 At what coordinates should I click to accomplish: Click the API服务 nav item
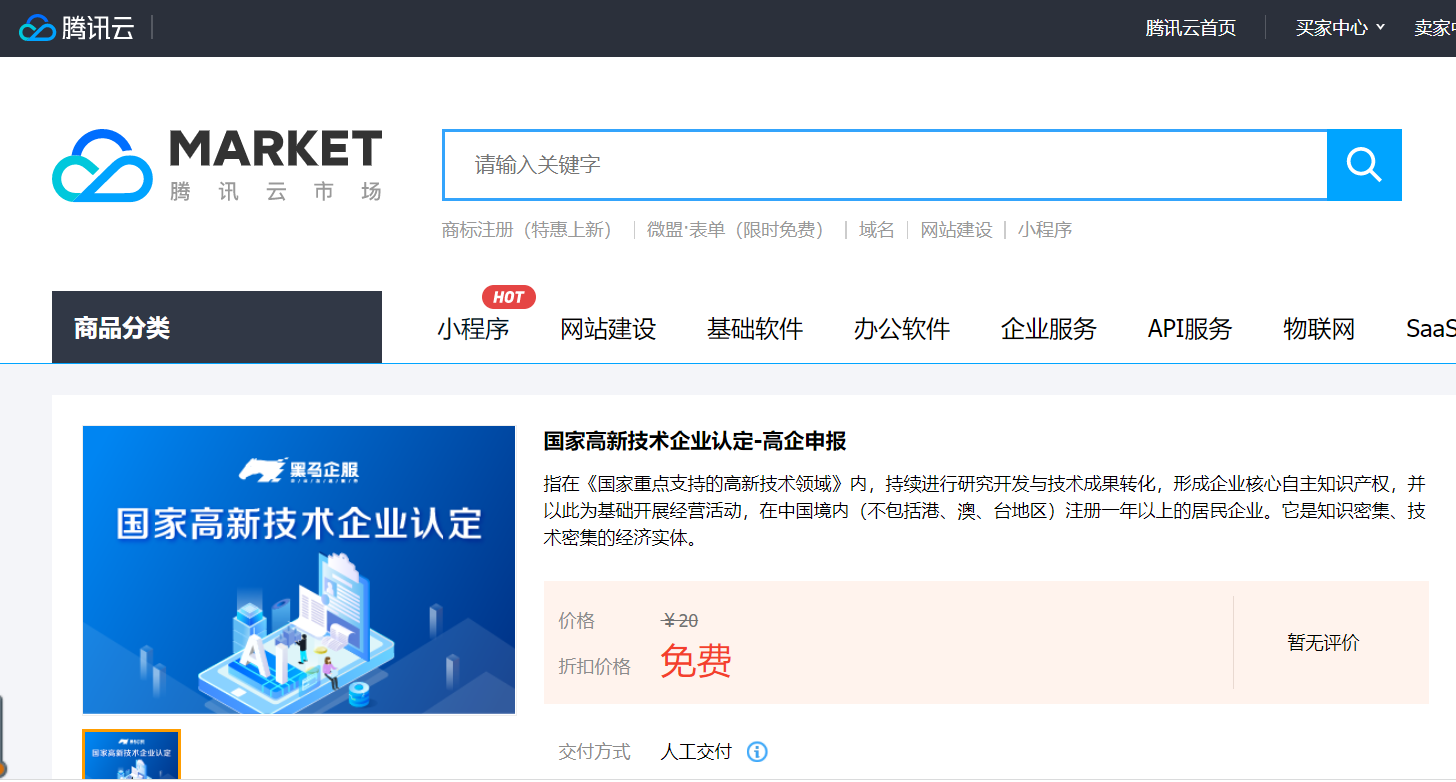[x=1190, y=329]
